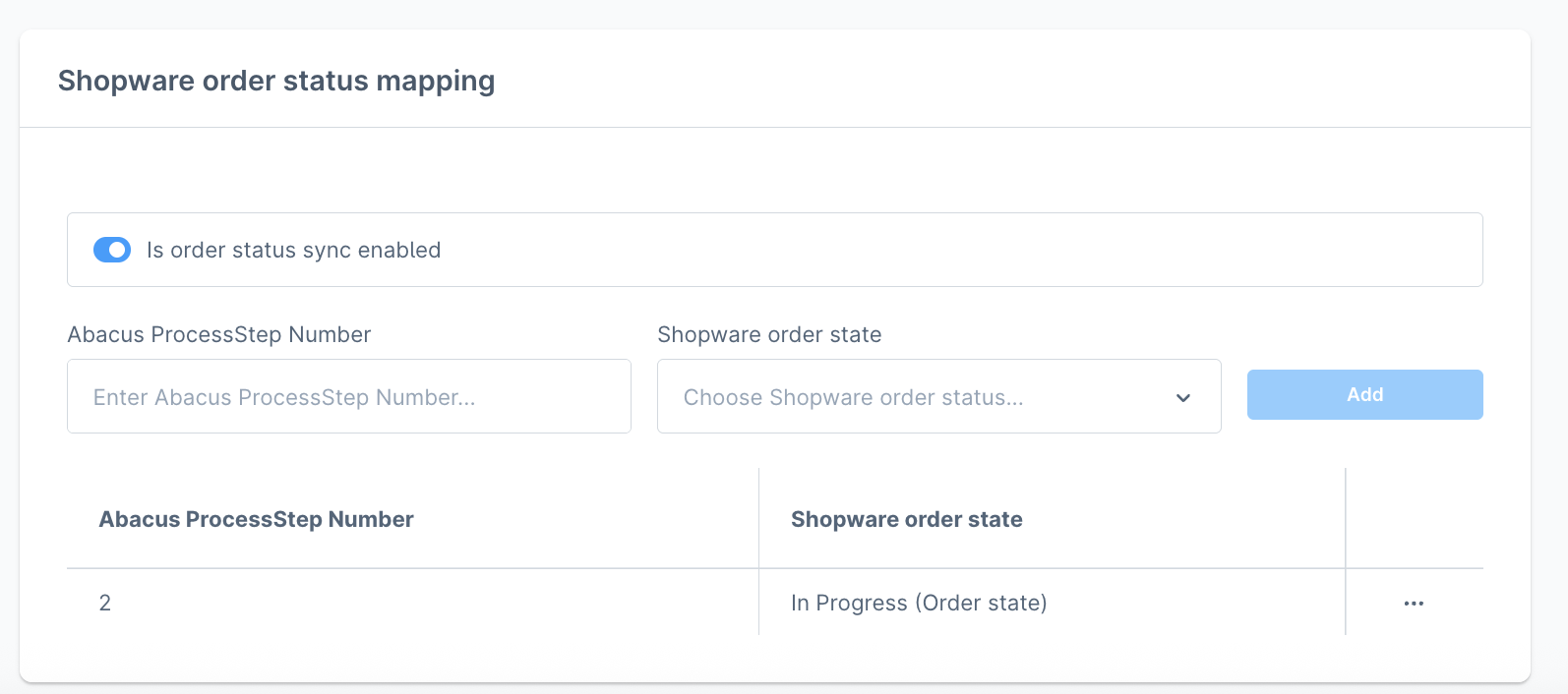Viewport: 1568px width, 694px height.
Task: Focus the 'Enter Abacus ProcessStep Number' textbox
Action: 348,396
